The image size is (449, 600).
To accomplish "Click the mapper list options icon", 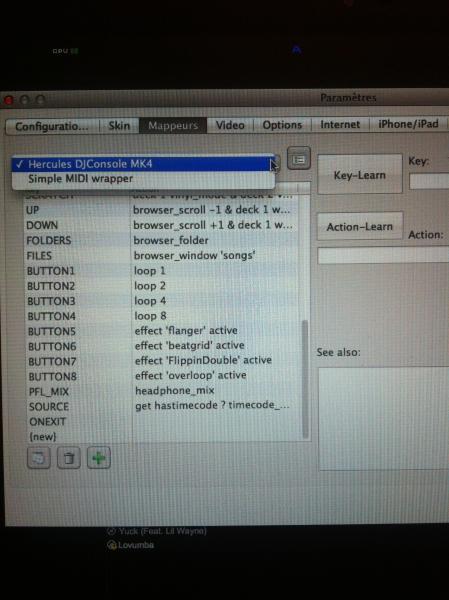I will (299, 159).
